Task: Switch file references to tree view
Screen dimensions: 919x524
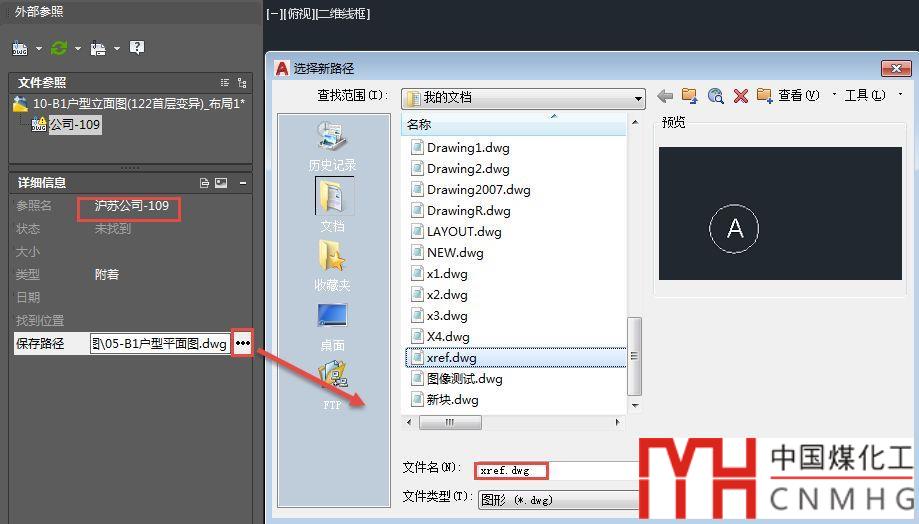Action: tap(242, 83)
